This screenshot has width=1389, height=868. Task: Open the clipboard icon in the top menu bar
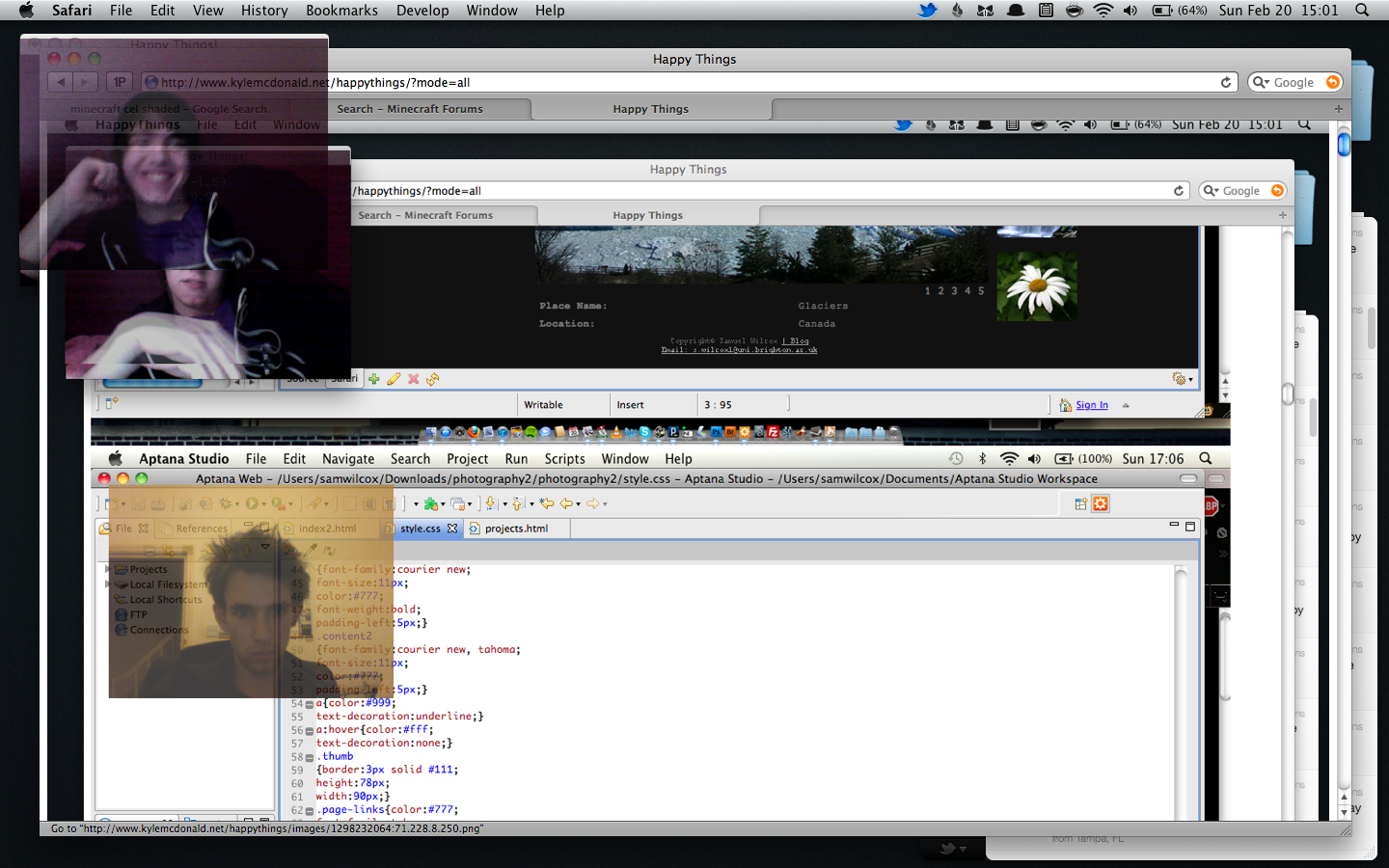[x=1046, y=11]
